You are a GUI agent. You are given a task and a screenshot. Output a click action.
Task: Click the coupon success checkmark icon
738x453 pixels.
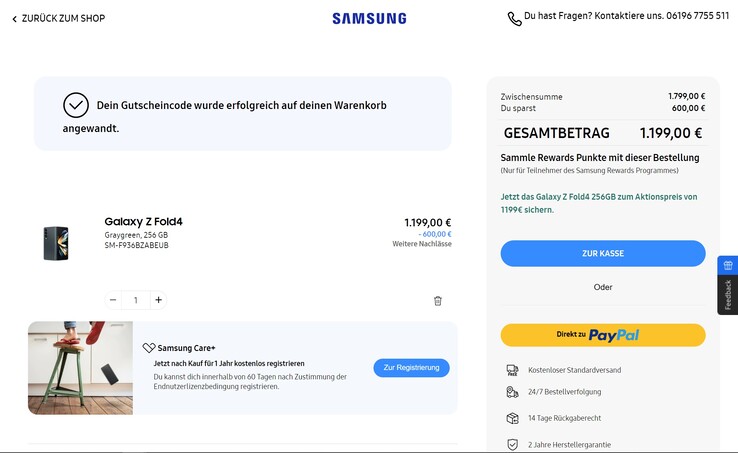pyautogui.click(x=76, y=105)
